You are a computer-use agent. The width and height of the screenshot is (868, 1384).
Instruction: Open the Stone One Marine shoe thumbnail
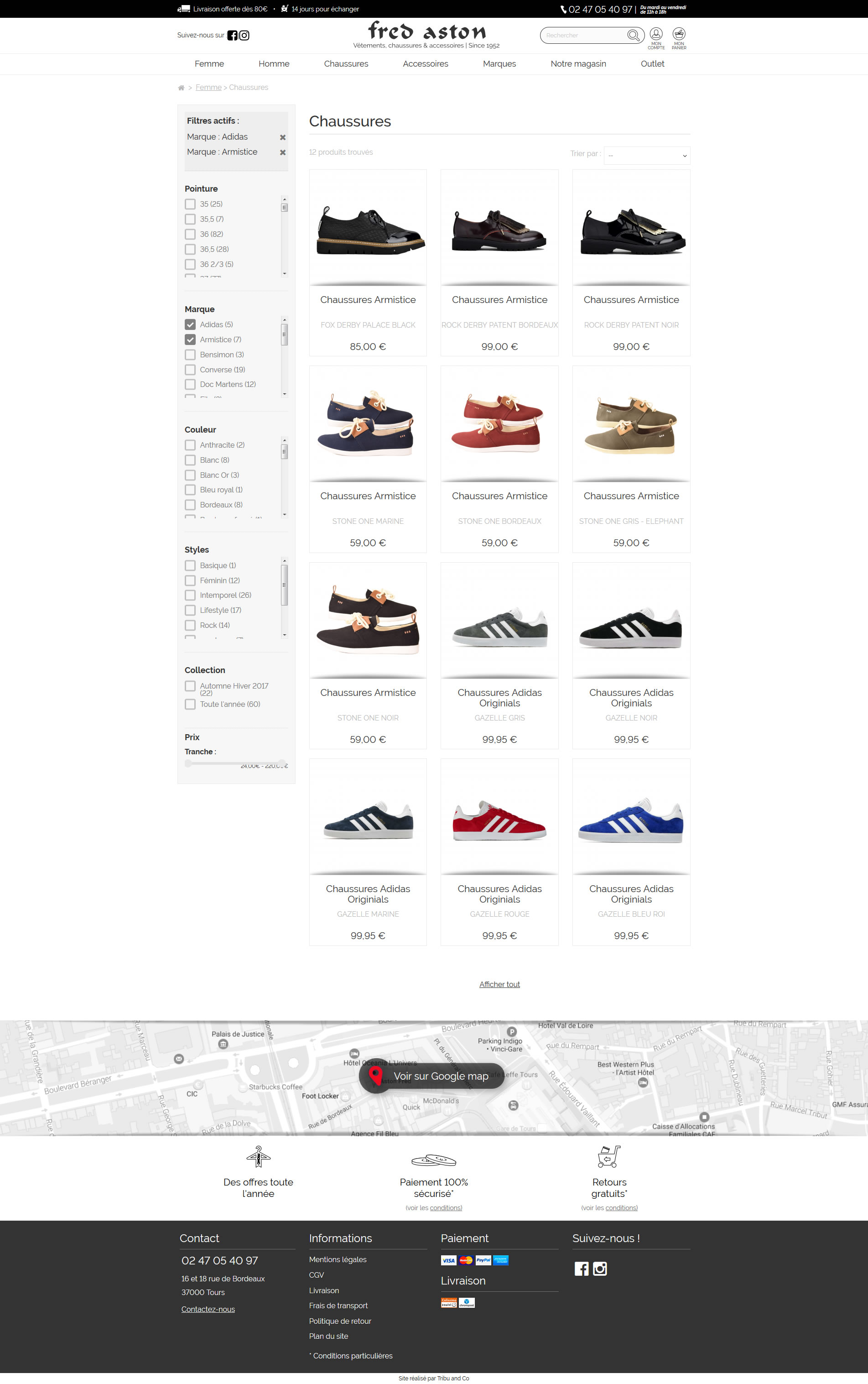pyautogui.click(x=368, y=424)
